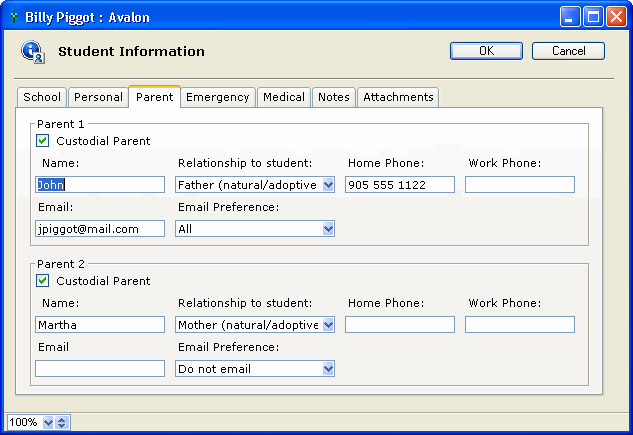Viewport: 633px width, 435px height.
Task: Click the zoom stepper arrows
Action: pos(62,423)
